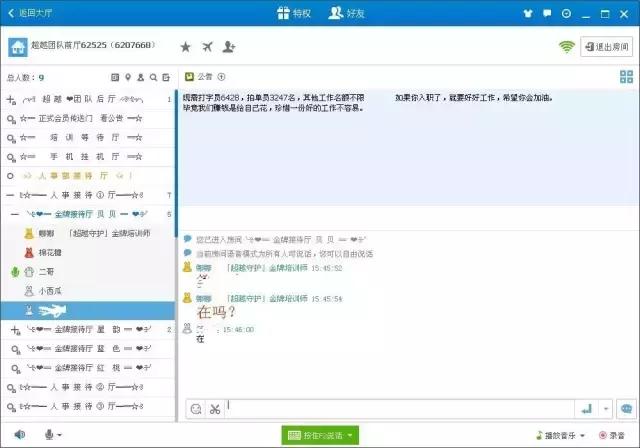
Task: Expand the 超越团队后厅 channel
Action: click(x=11, y=100)
